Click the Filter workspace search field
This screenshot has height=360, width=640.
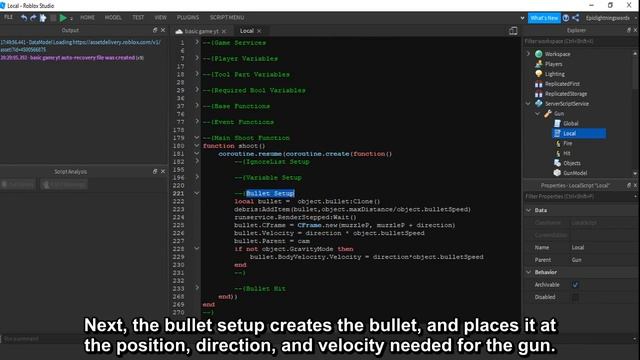580,41
